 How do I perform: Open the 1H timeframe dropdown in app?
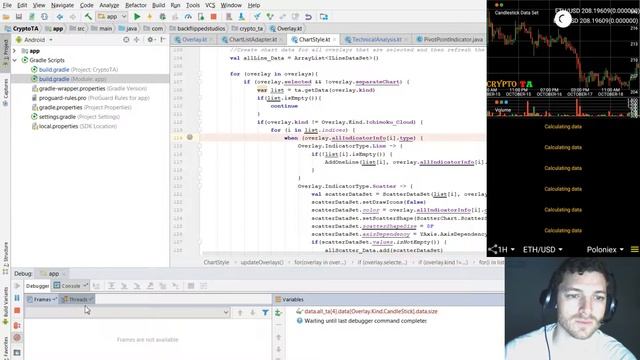pyautogui.click(x=506, y=249)
